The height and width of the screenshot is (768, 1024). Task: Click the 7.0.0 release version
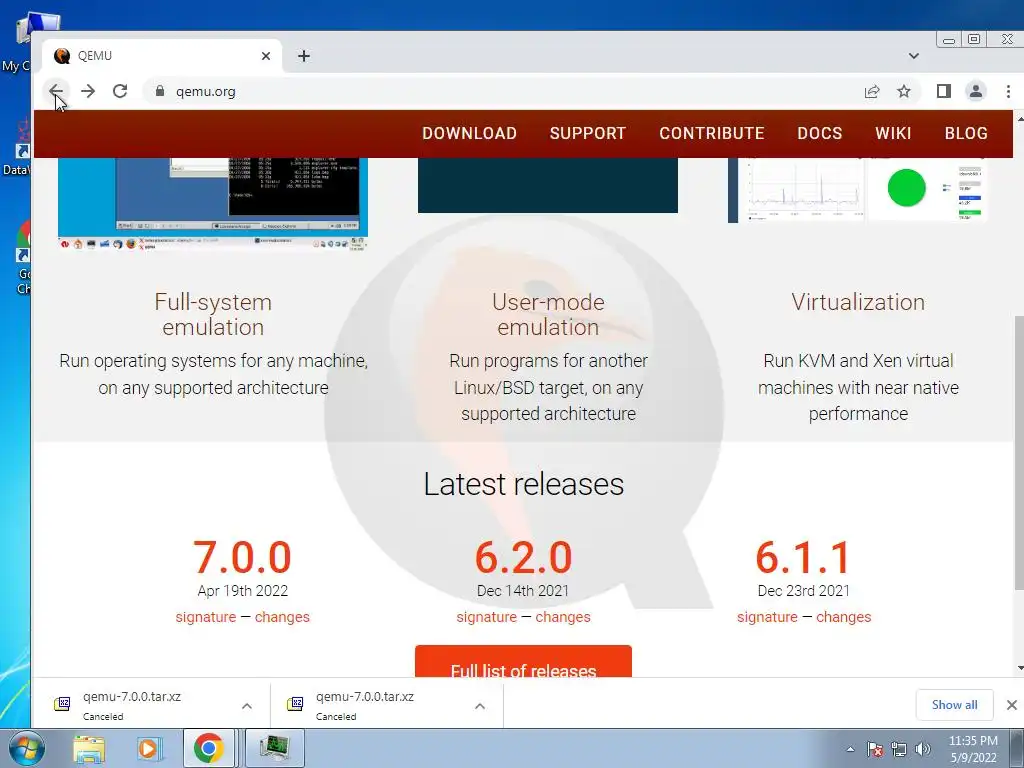pos(242,558)
